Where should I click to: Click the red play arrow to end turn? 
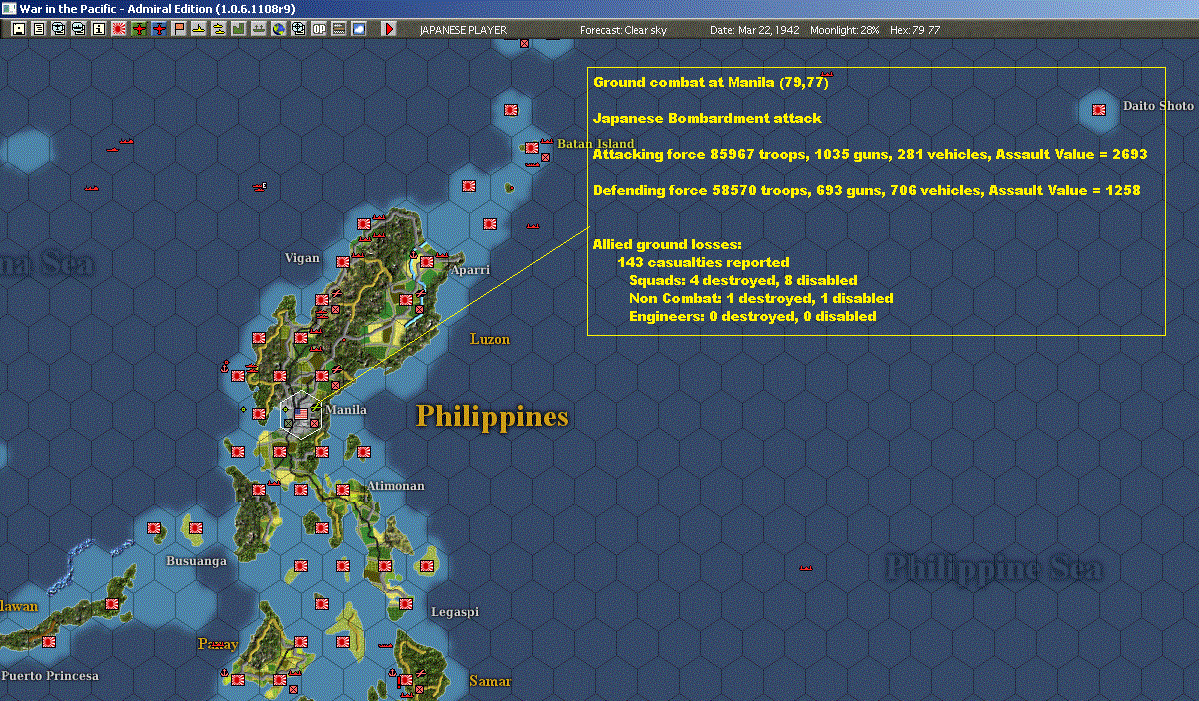388,29
